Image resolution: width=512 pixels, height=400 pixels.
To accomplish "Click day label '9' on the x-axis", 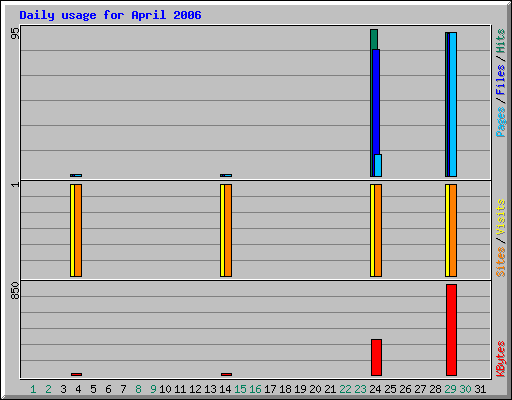I will pos(153,389).
